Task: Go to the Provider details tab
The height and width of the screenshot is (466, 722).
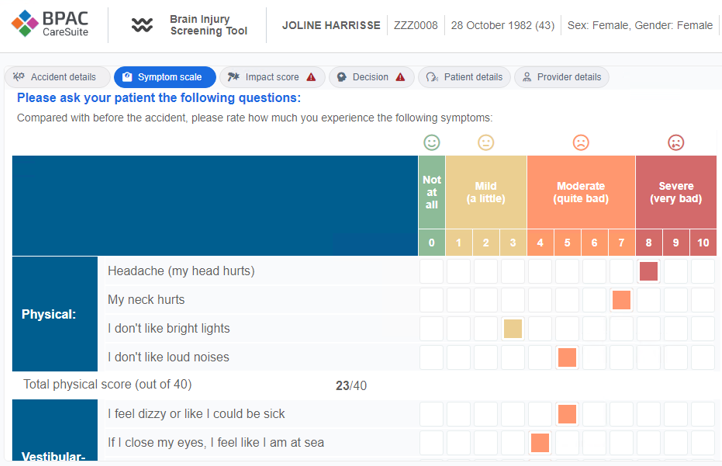Action: point(561,77)
